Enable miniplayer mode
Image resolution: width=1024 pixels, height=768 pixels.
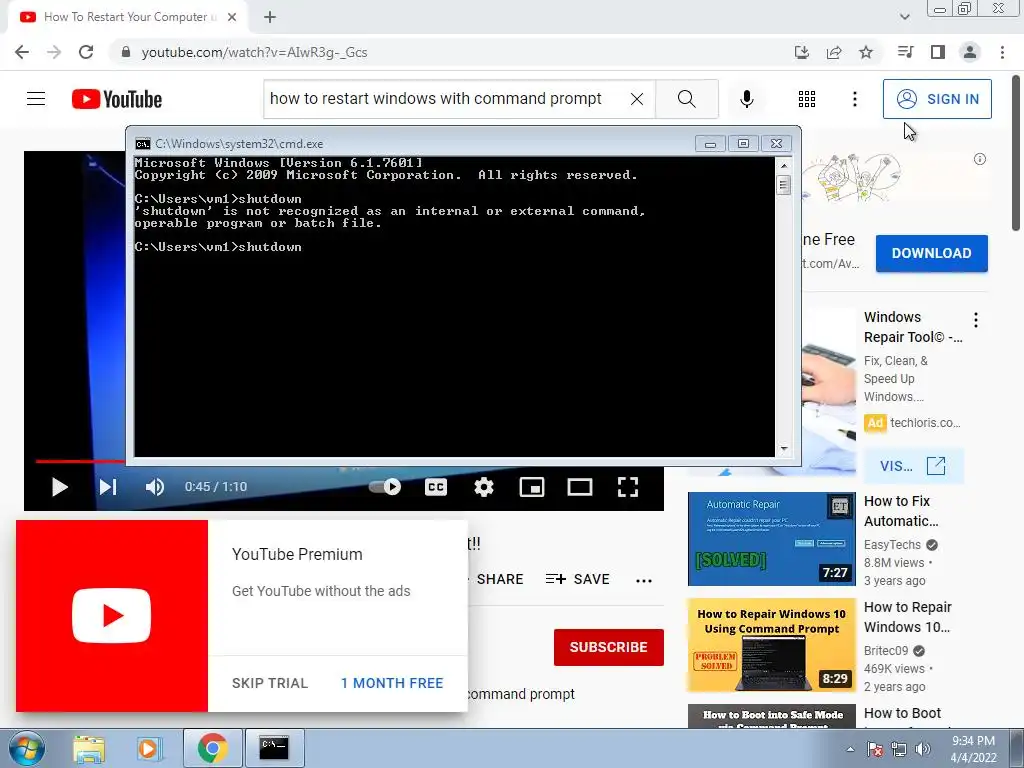[x=532, y=487]
